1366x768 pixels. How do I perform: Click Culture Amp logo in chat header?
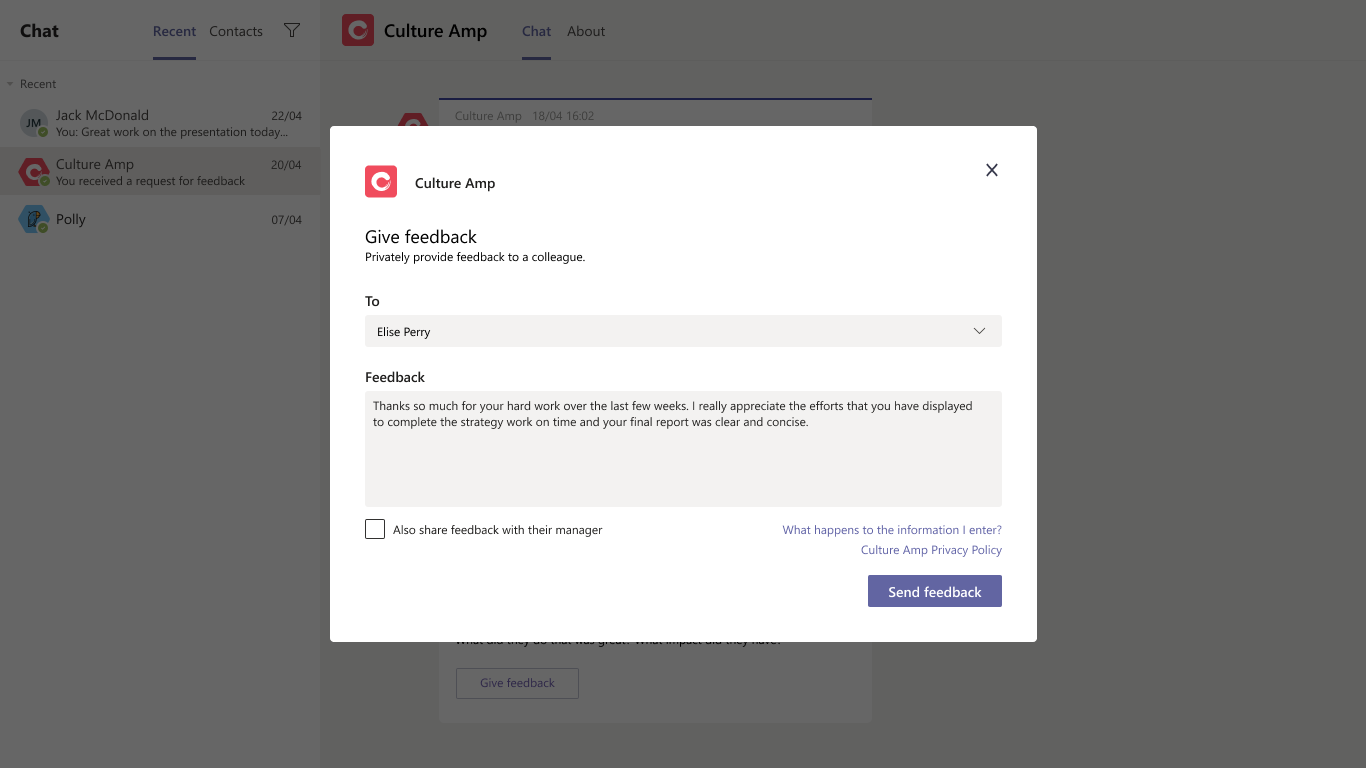(x=358, y=30)
